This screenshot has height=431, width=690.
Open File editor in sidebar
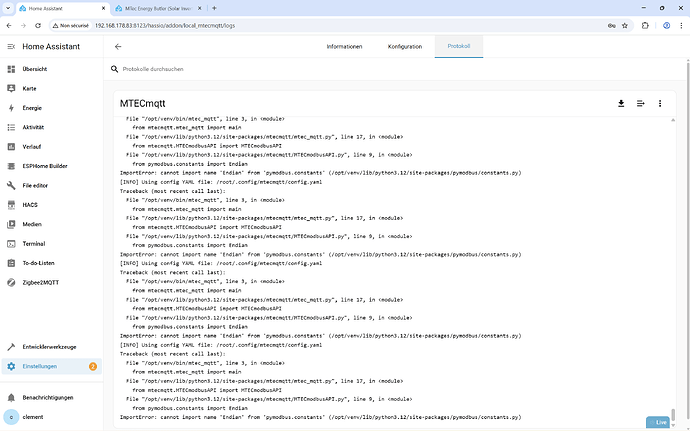point(51,185)
